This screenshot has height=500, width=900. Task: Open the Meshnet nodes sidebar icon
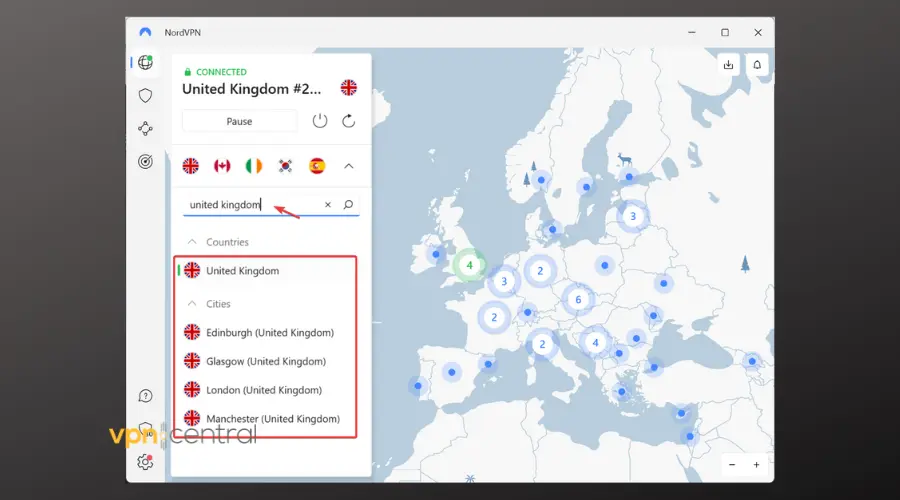[x=145, y=129]
